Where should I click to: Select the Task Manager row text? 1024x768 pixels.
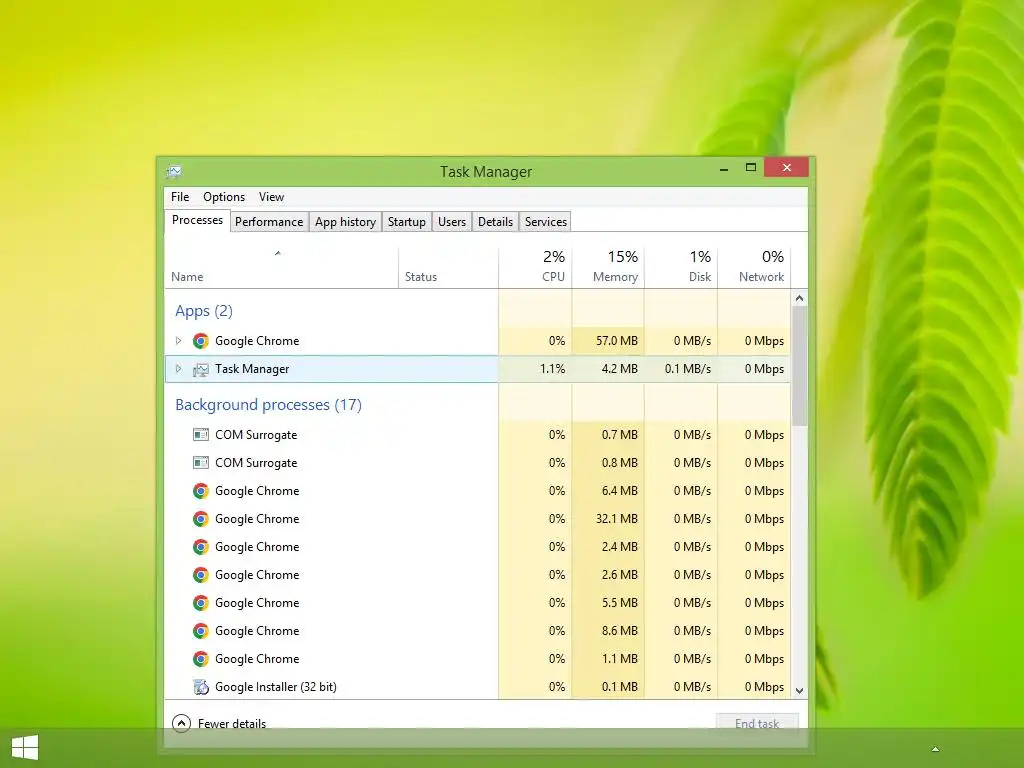pos(252,369)
